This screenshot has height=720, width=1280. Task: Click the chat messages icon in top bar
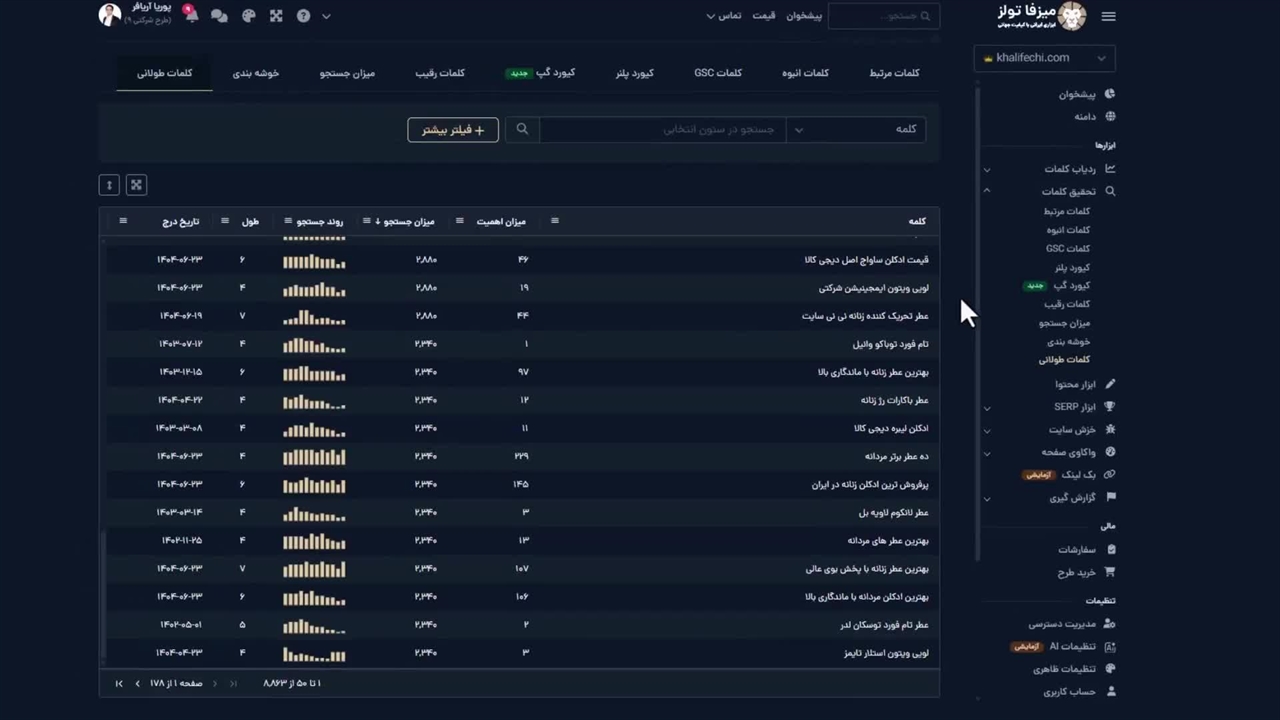(x=219, y=16)
